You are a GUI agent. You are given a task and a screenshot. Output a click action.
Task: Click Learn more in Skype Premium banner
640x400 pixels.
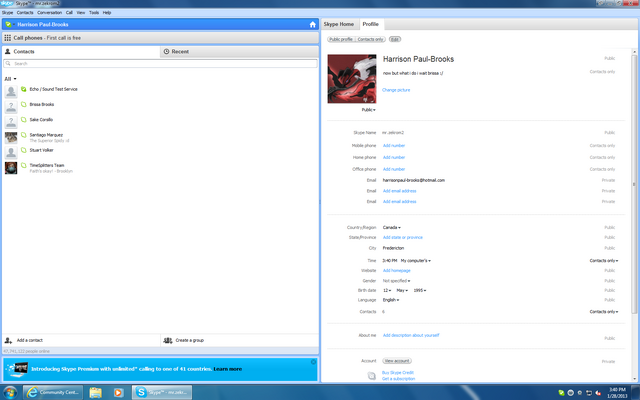[x=228, y=369]
